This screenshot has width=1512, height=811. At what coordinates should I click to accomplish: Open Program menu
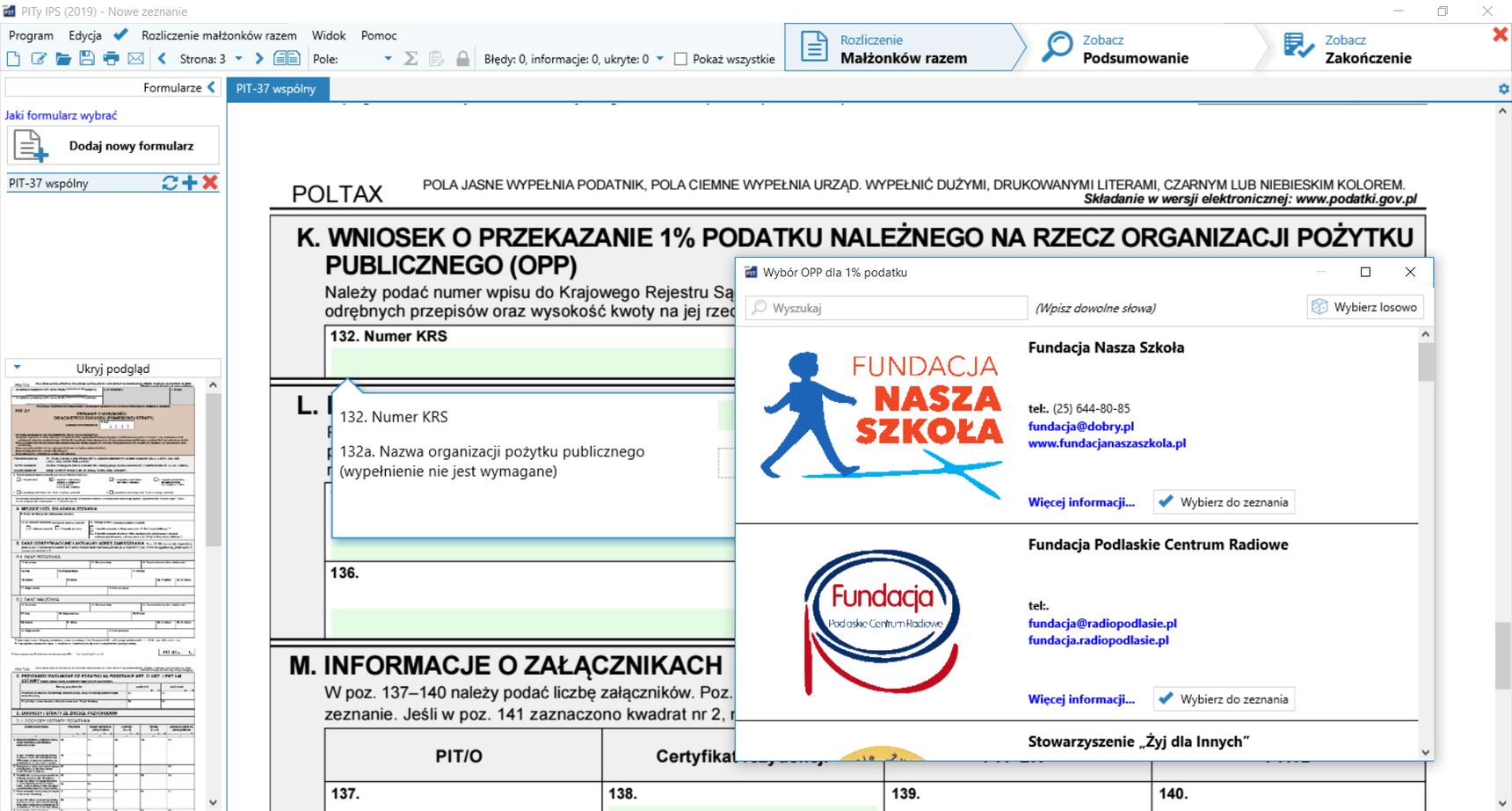point(31,35)
